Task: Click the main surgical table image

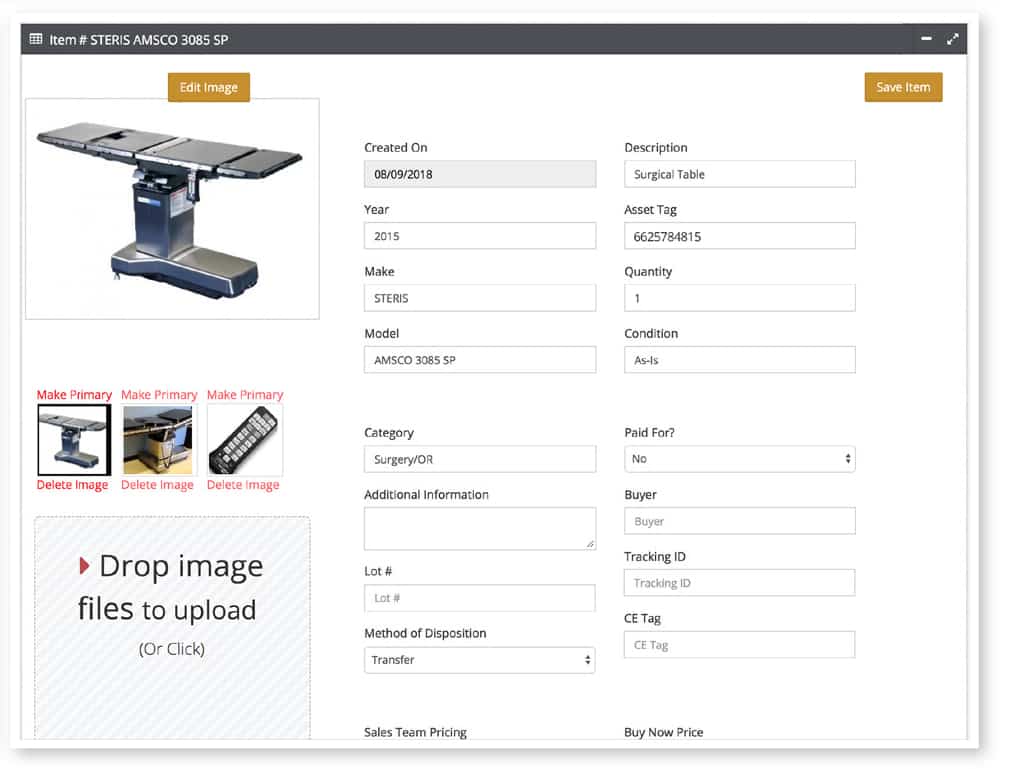Action: [172, 208]
